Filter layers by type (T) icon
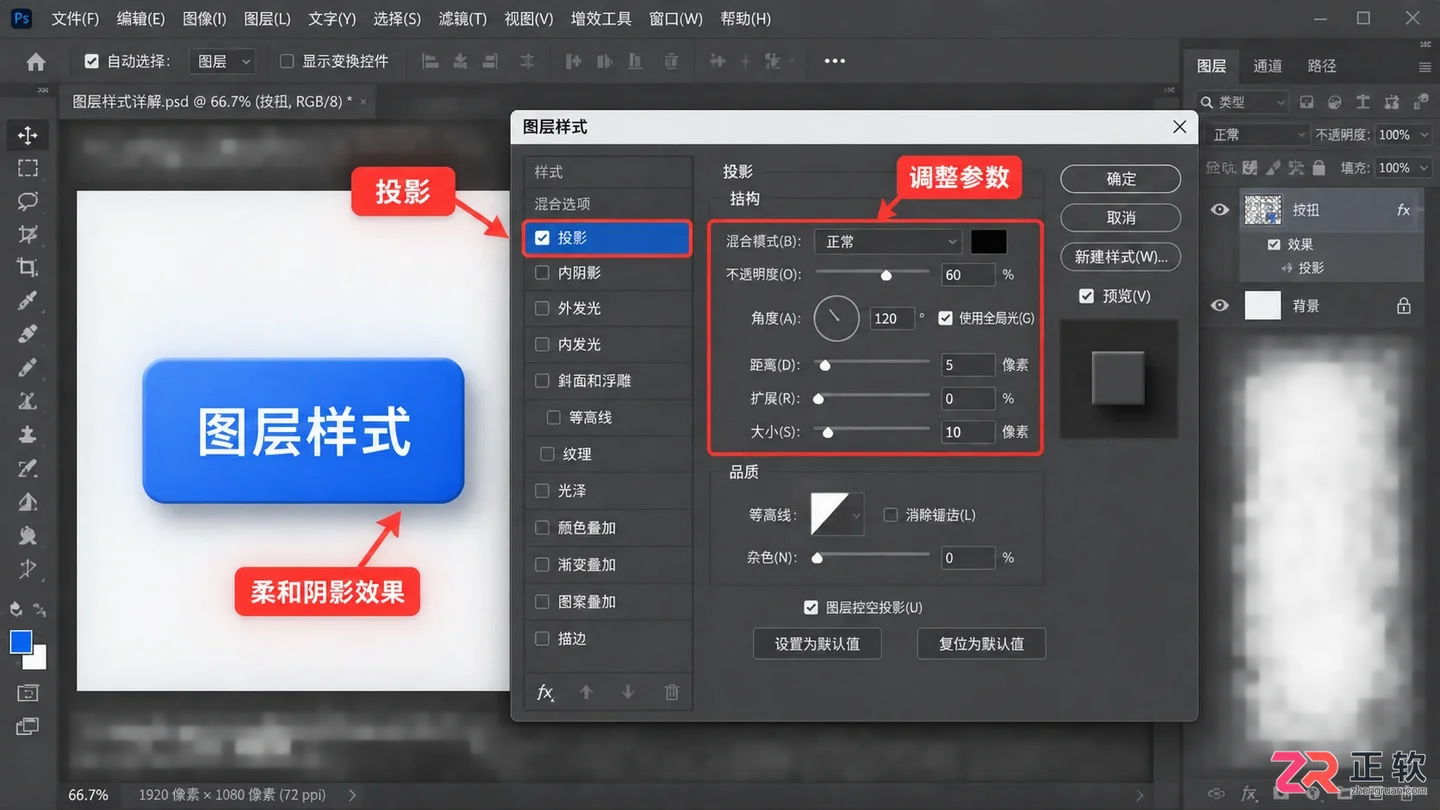Viewport: 1440px width, 810px height. tap(1362, 102)
